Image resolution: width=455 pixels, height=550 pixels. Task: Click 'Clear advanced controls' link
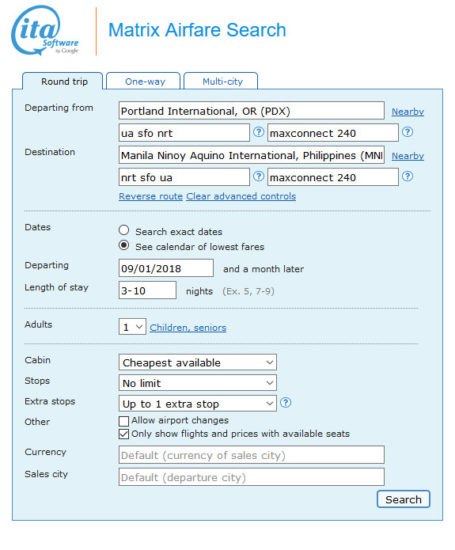[241, 196]
